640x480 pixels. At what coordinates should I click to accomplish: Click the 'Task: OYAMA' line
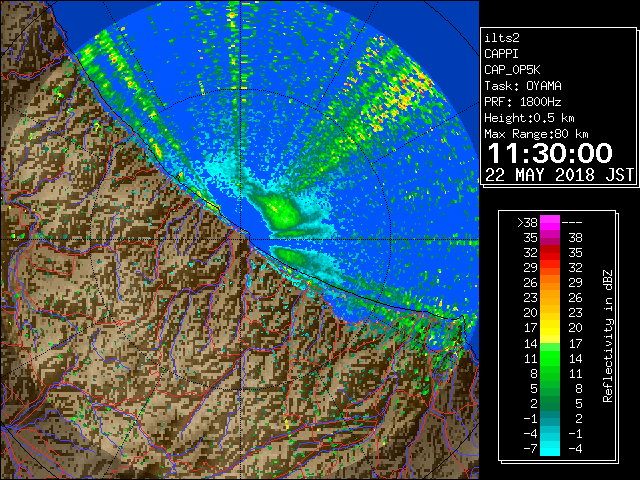[x=523, y=86]
